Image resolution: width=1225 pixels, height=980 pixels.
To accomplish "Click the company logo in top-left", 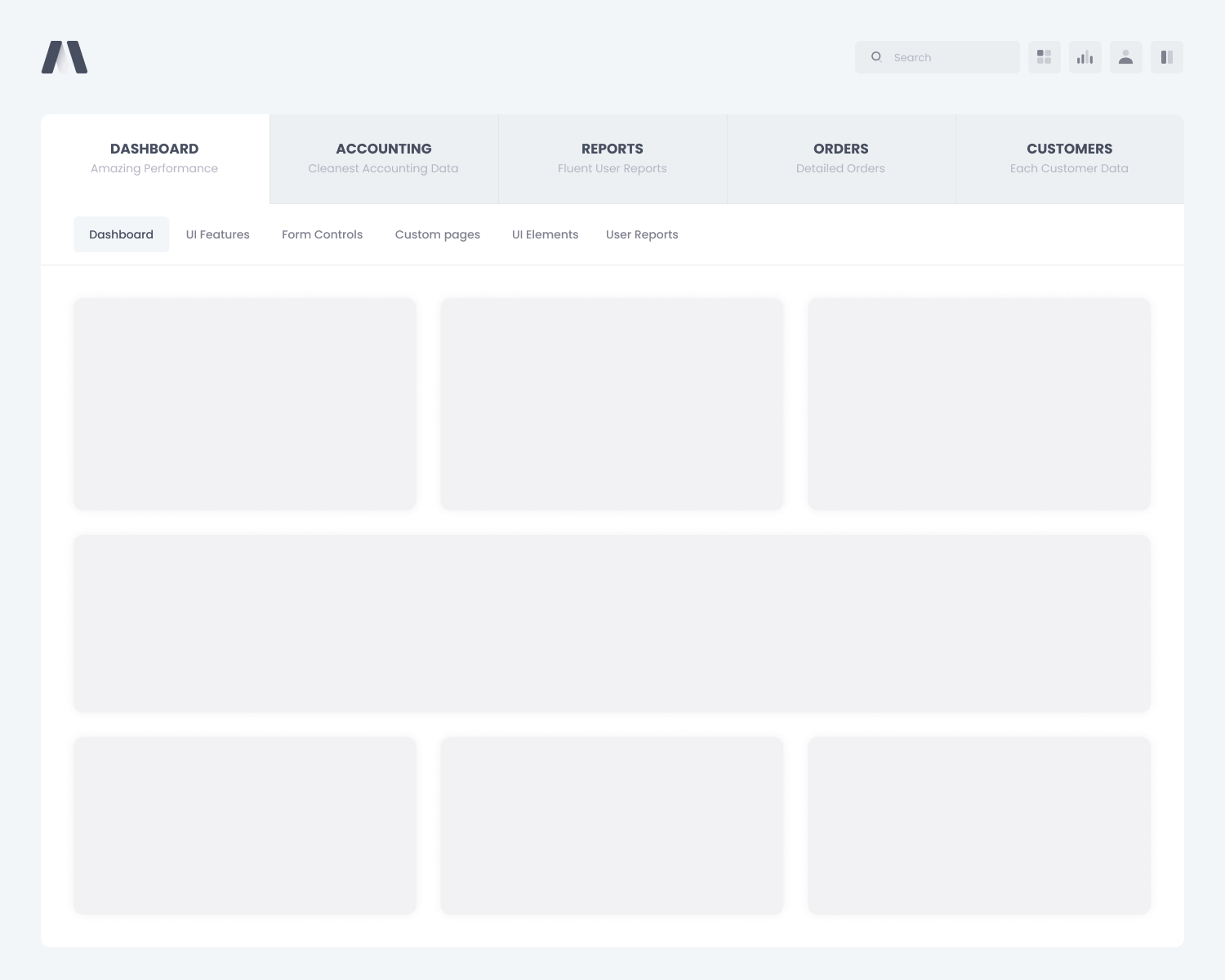I will point(65,57).
